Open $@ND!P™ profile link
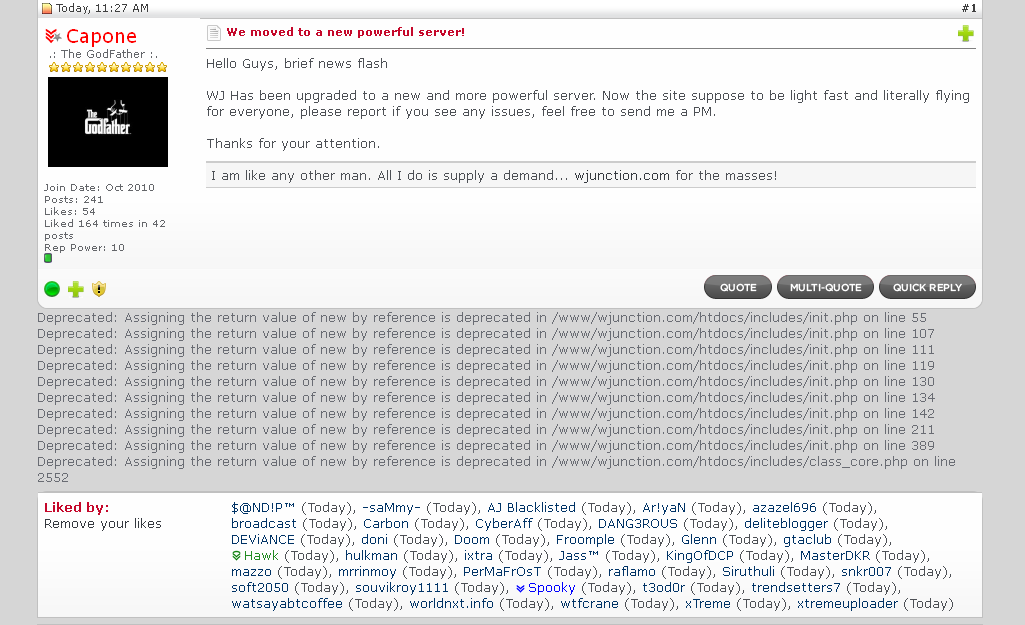 (263, 507)
